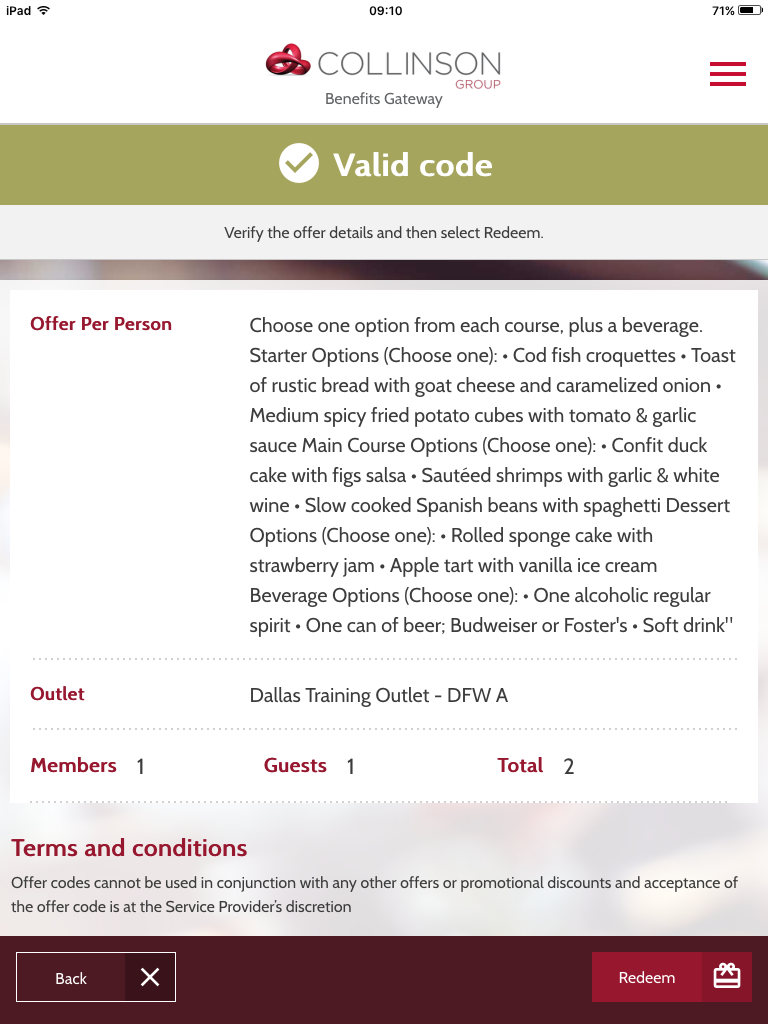Tap the Wi-Fi icon in status bar

coord(43,10)
